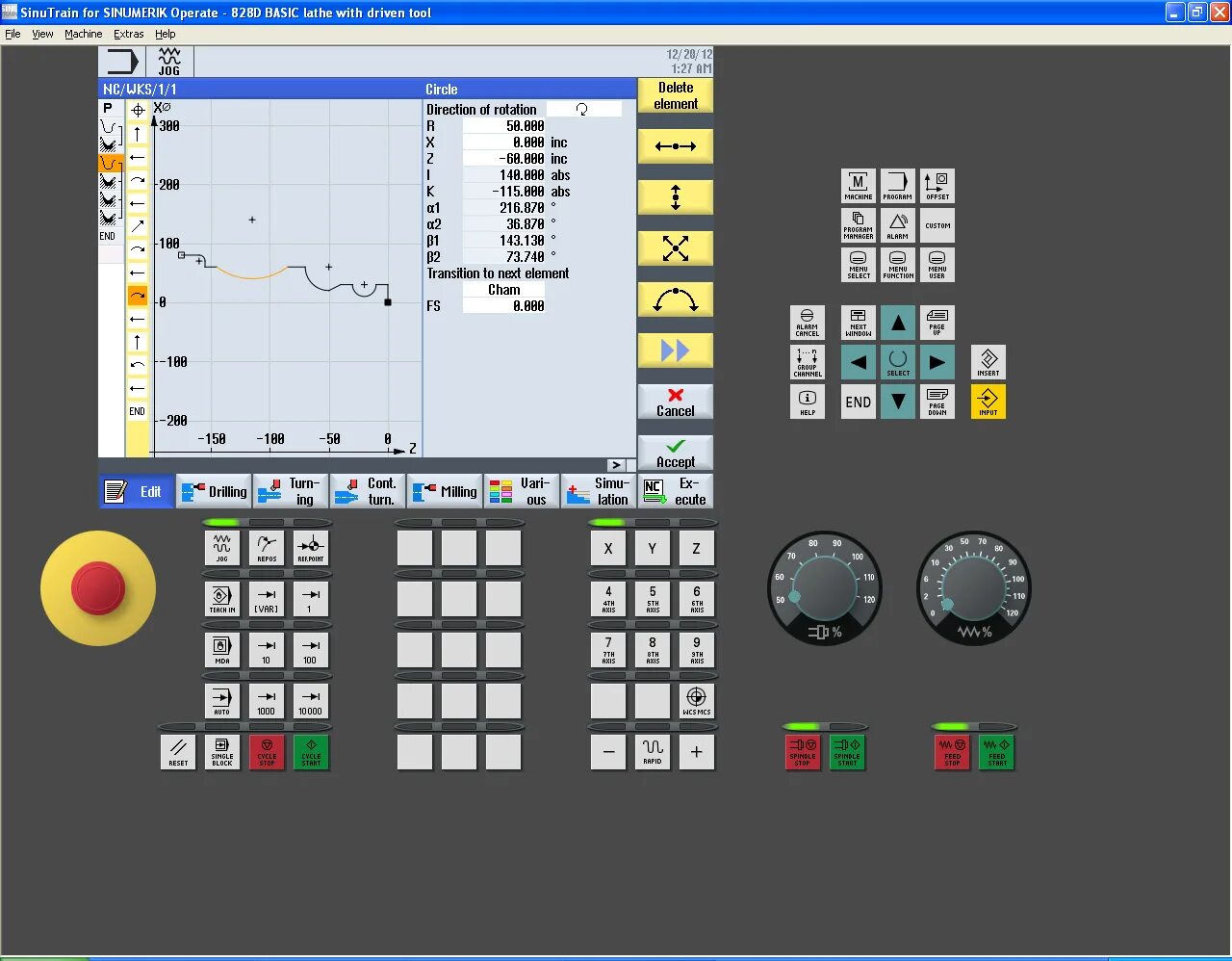Click the vertical line element softkey
1232x961 pixels.
(x=676, y=197)
